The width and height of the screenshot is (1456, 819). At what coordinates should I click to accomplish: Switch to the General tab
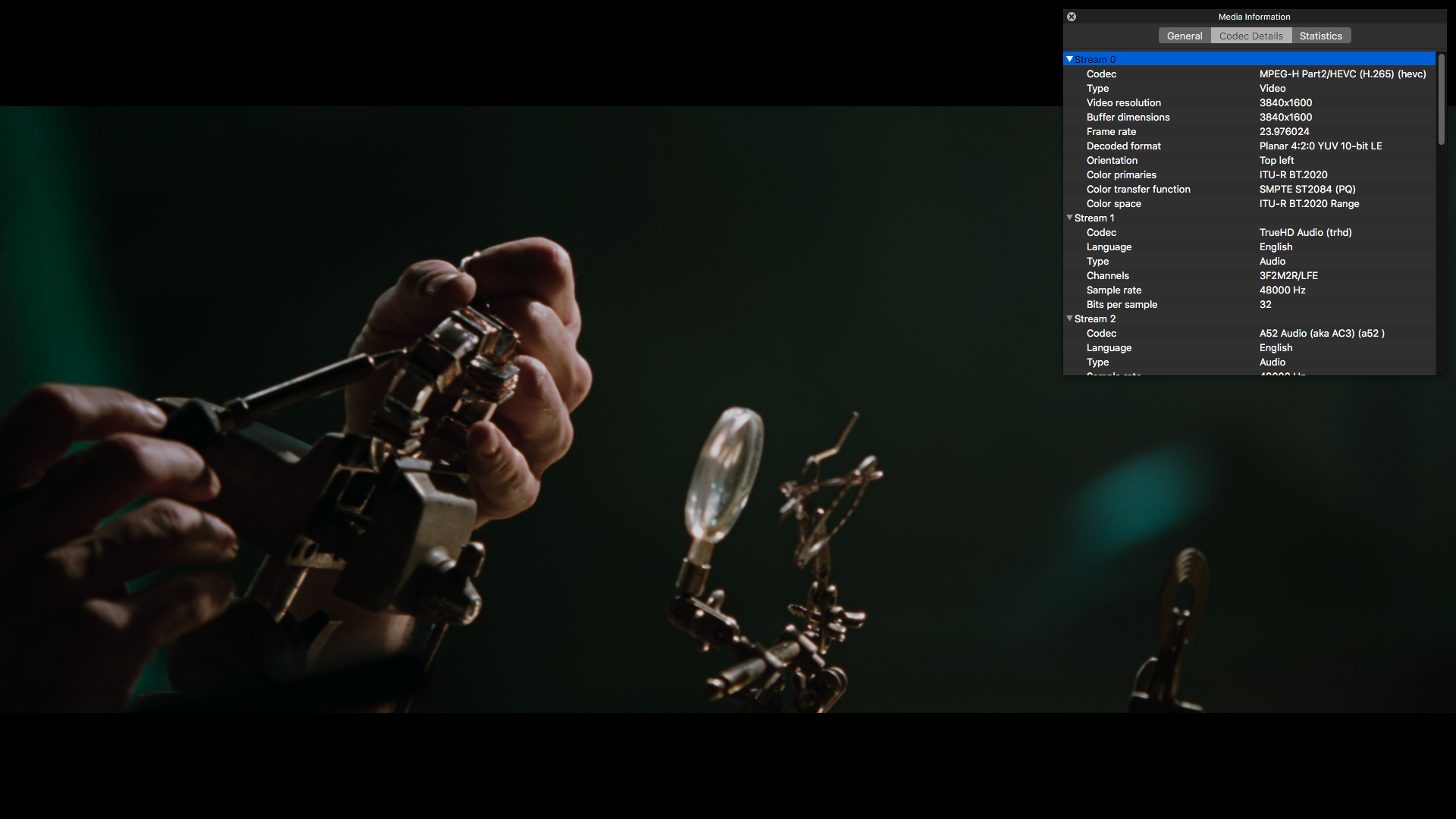(x=1184, y=36)
